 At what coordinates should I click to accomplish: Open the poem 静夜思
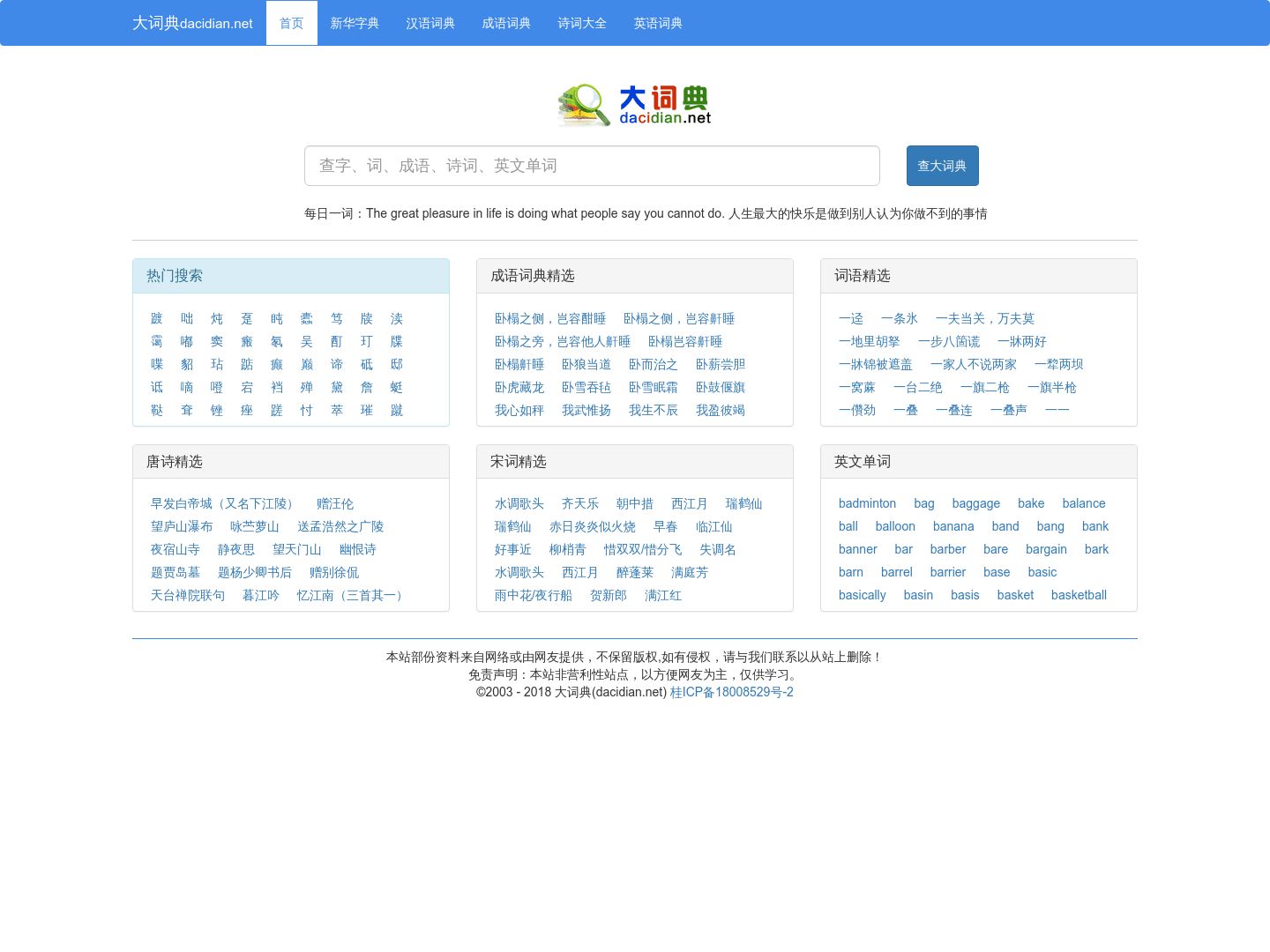(x=236, y=549)
